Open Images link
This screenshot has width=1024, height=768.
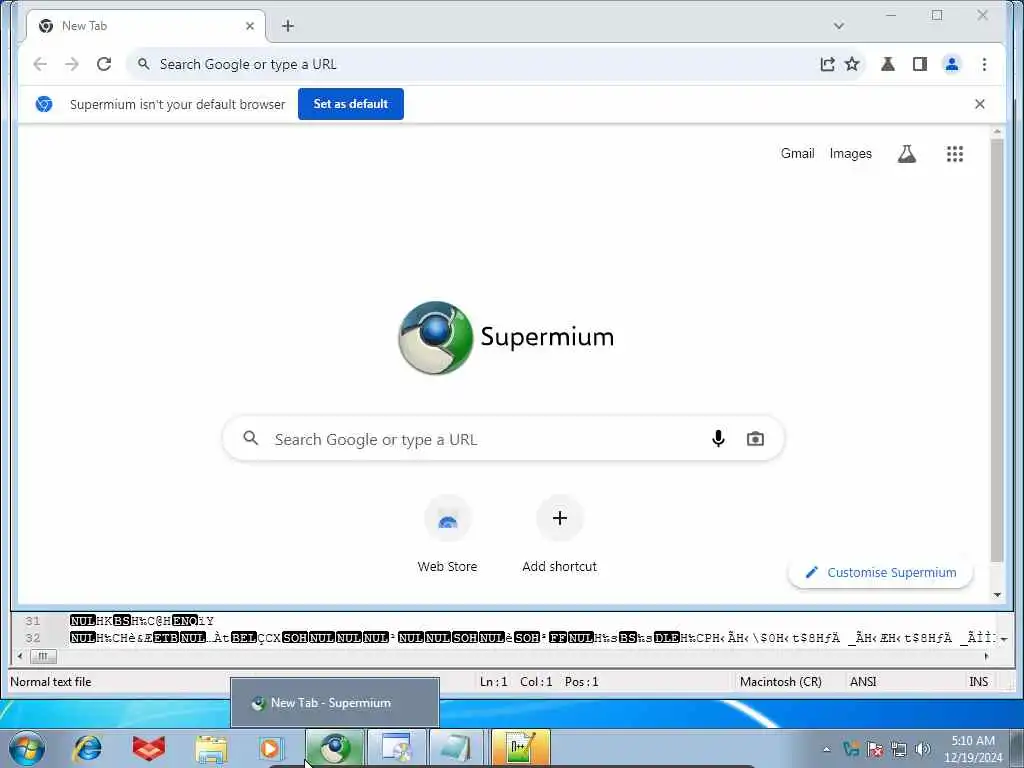coord(850,153)
